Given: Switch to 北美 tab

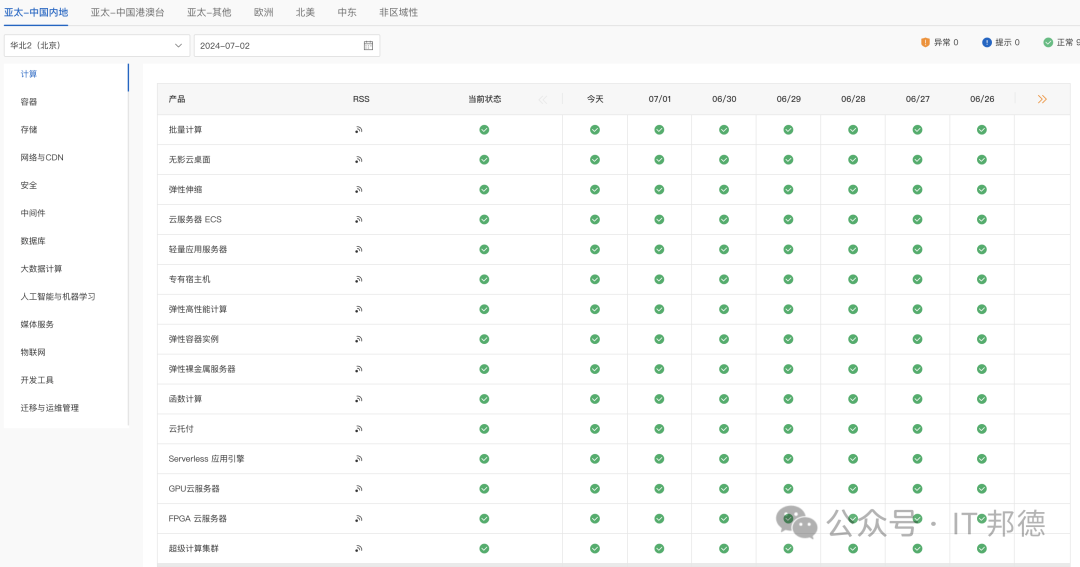Looking at the screenshot, I should 305,12.
